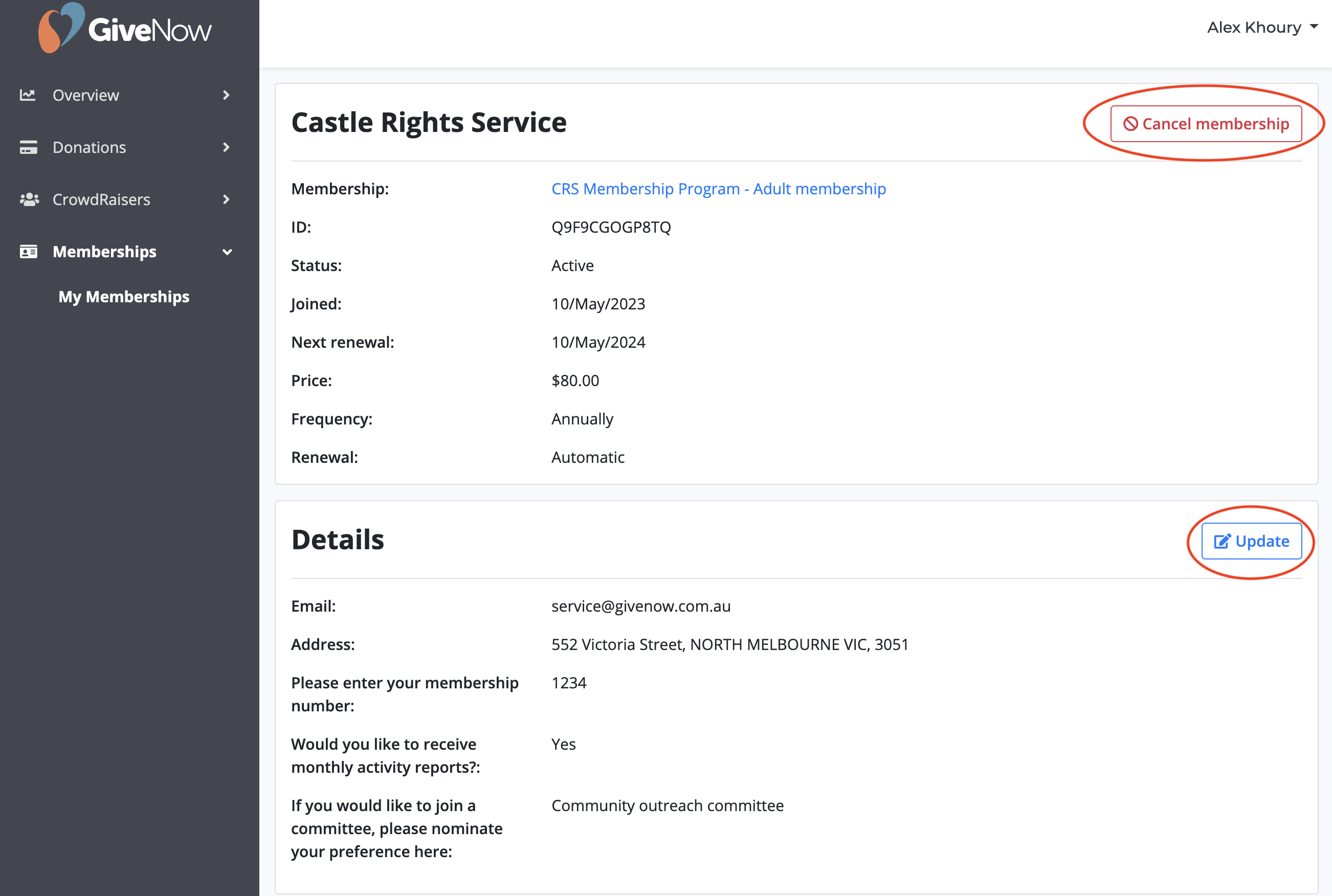Screen dimensions: 1332x896
Task: Click the GiveNow wordmark text
Action: tap(150, 30)
